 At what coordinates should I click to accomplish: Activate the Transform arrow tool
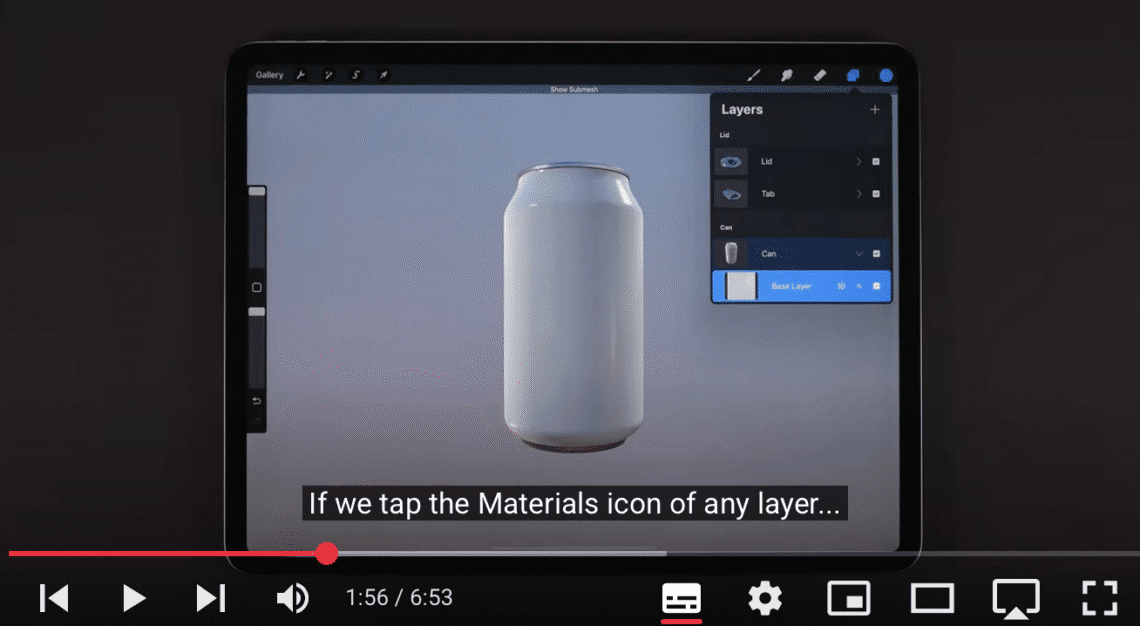(x=383, y=75)
